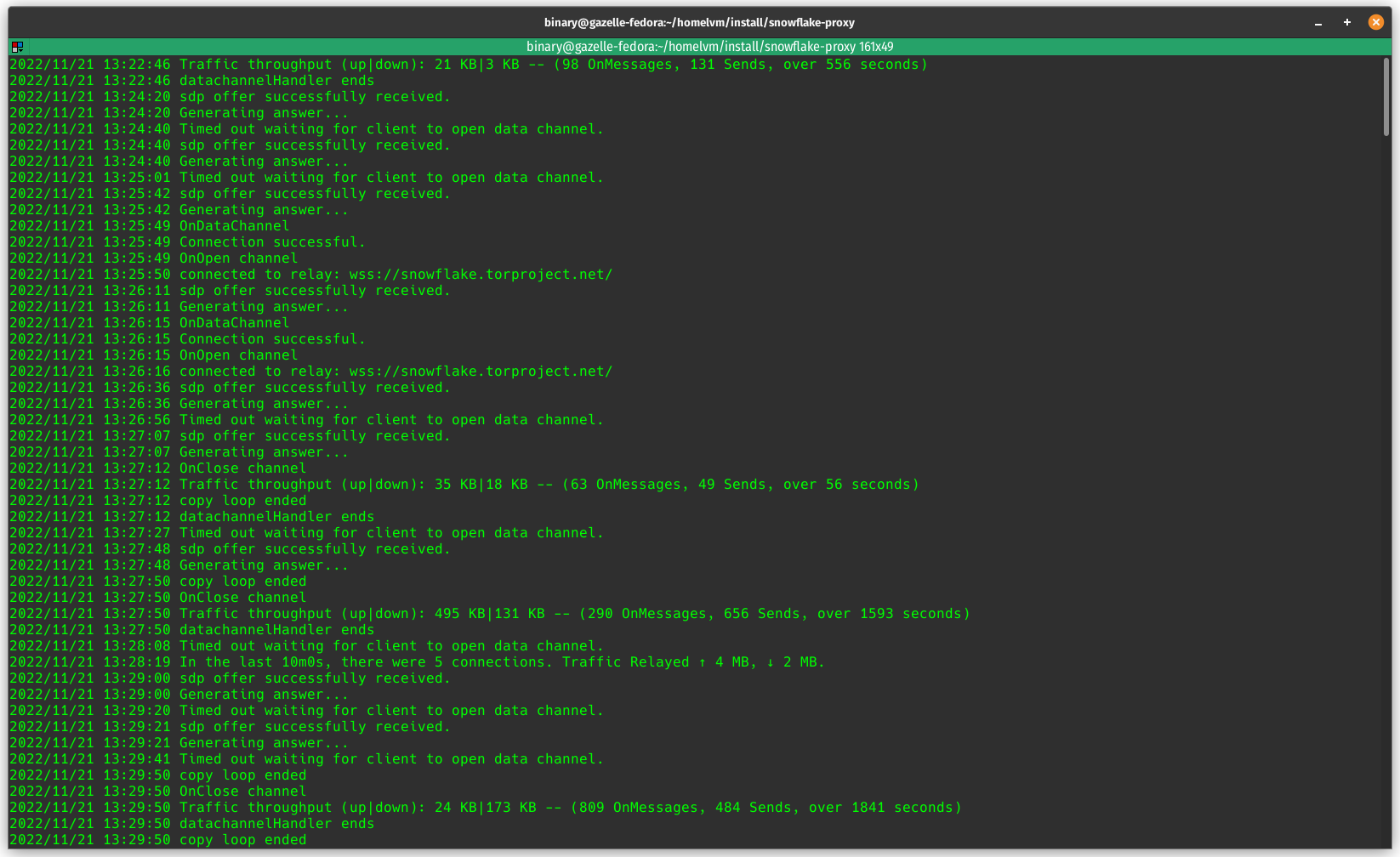The width and height of the screenshot is (1400, 857).
Task: Click the green terminal pane title bar
Action: coord(709,47)
